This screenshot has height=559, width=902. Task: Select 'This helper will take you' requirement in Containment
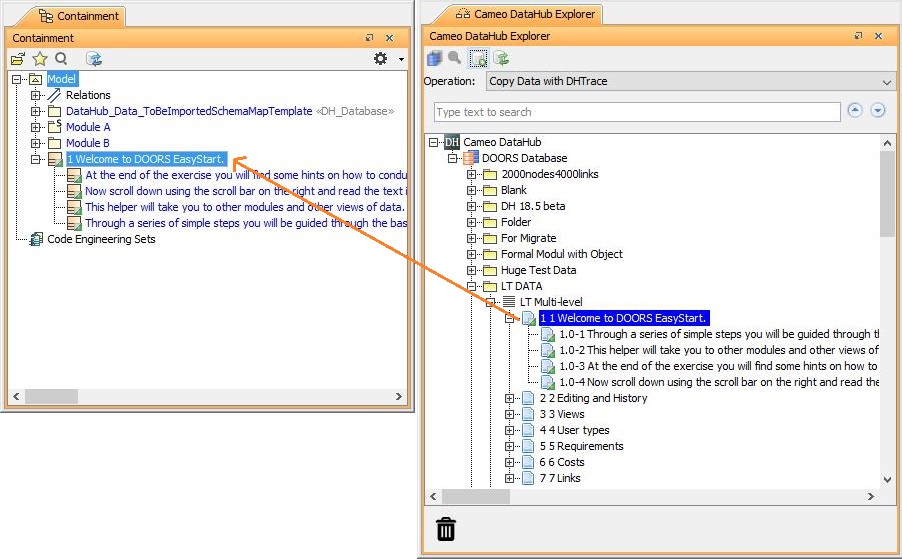pos(244,207)
